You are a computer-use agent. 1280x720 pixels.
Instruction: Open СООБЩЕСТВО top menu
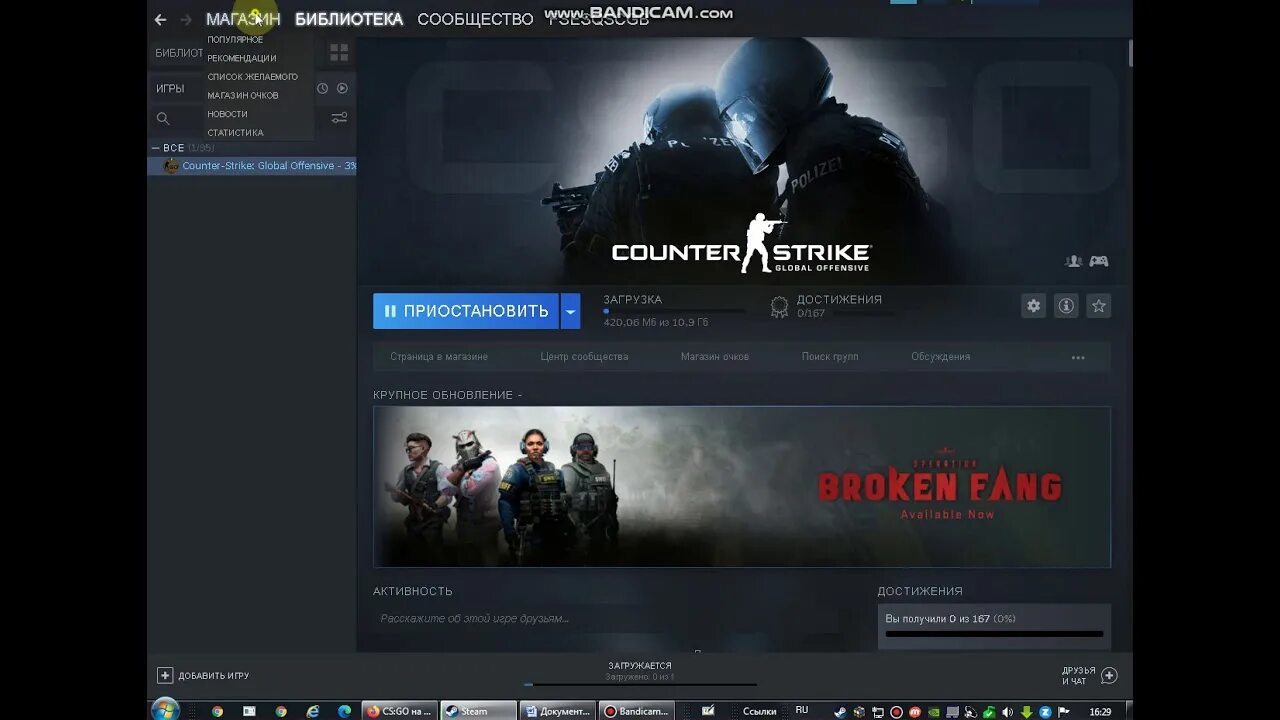475,19
